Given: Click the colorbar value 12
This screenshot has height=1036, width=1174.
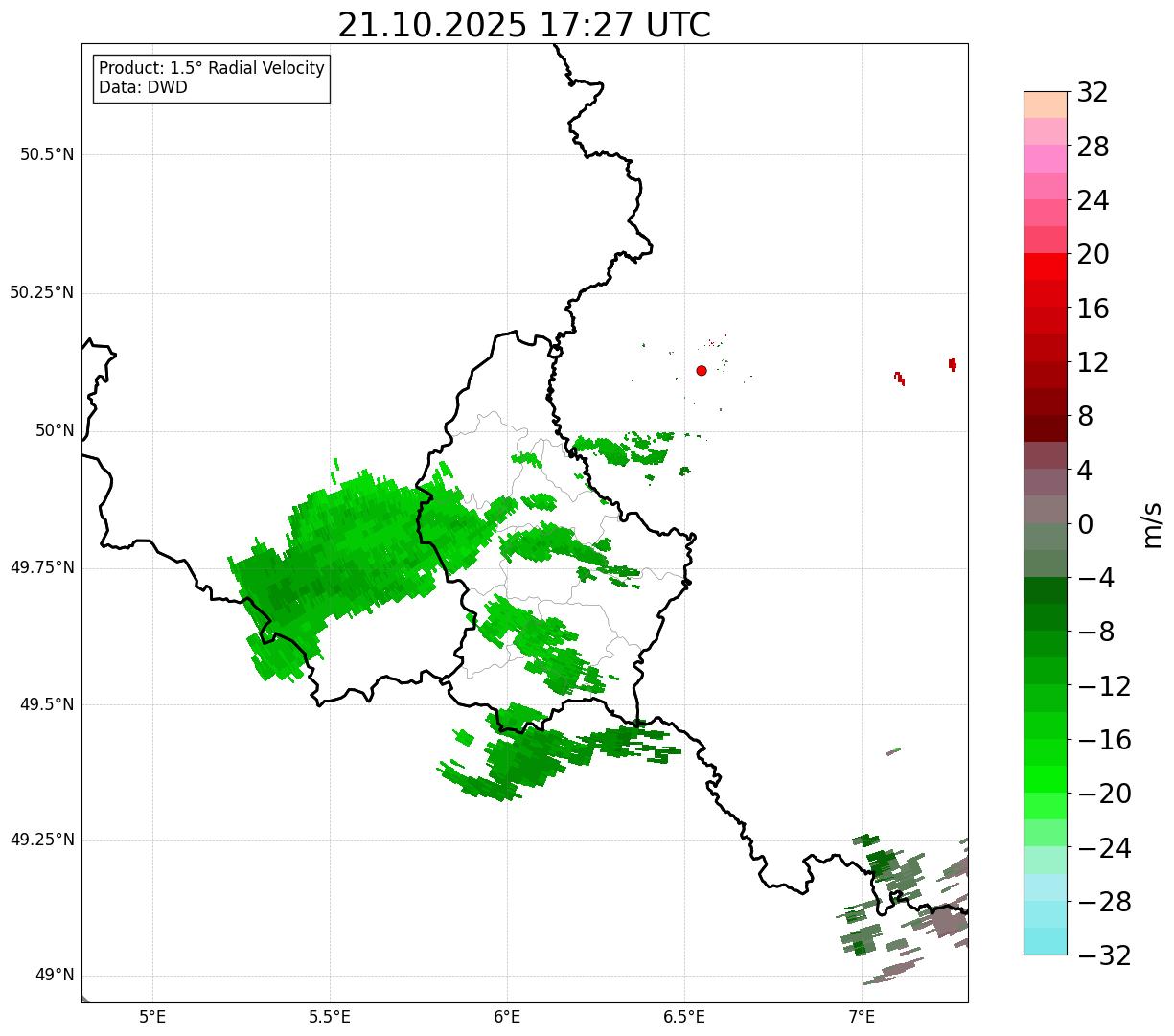Looking at the screenshot, I should click(1093, 362).
